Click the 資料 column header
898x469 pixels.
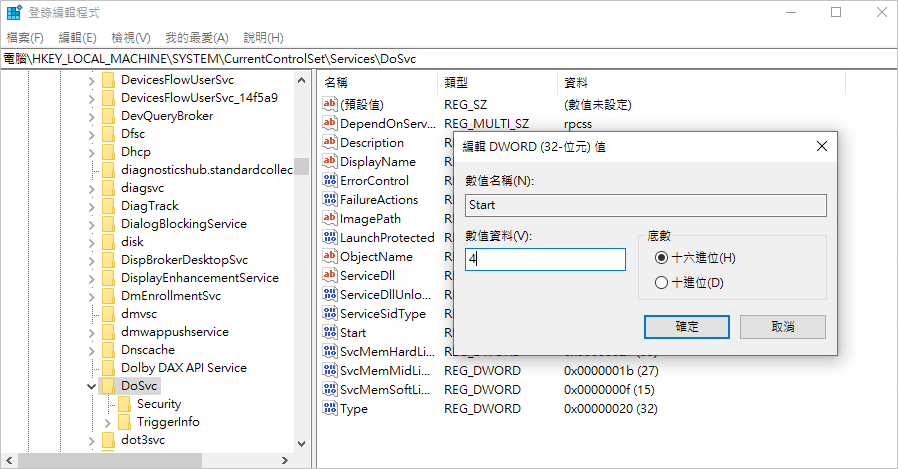point(702,82)
